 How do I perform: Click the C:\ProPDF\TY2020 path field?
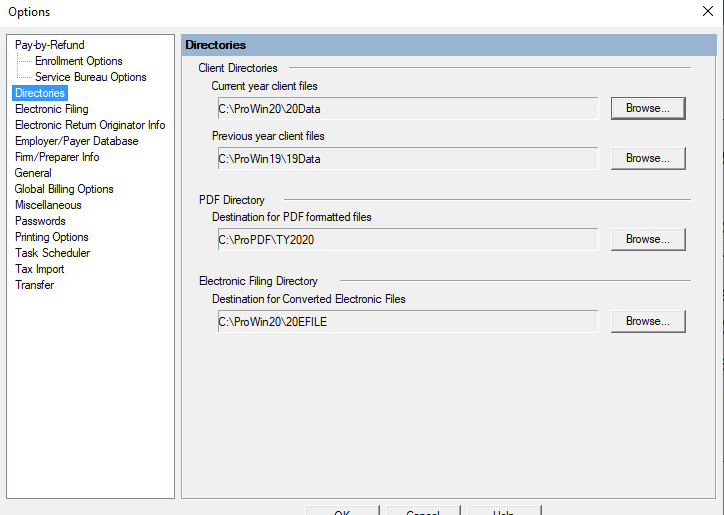point(407,239)
